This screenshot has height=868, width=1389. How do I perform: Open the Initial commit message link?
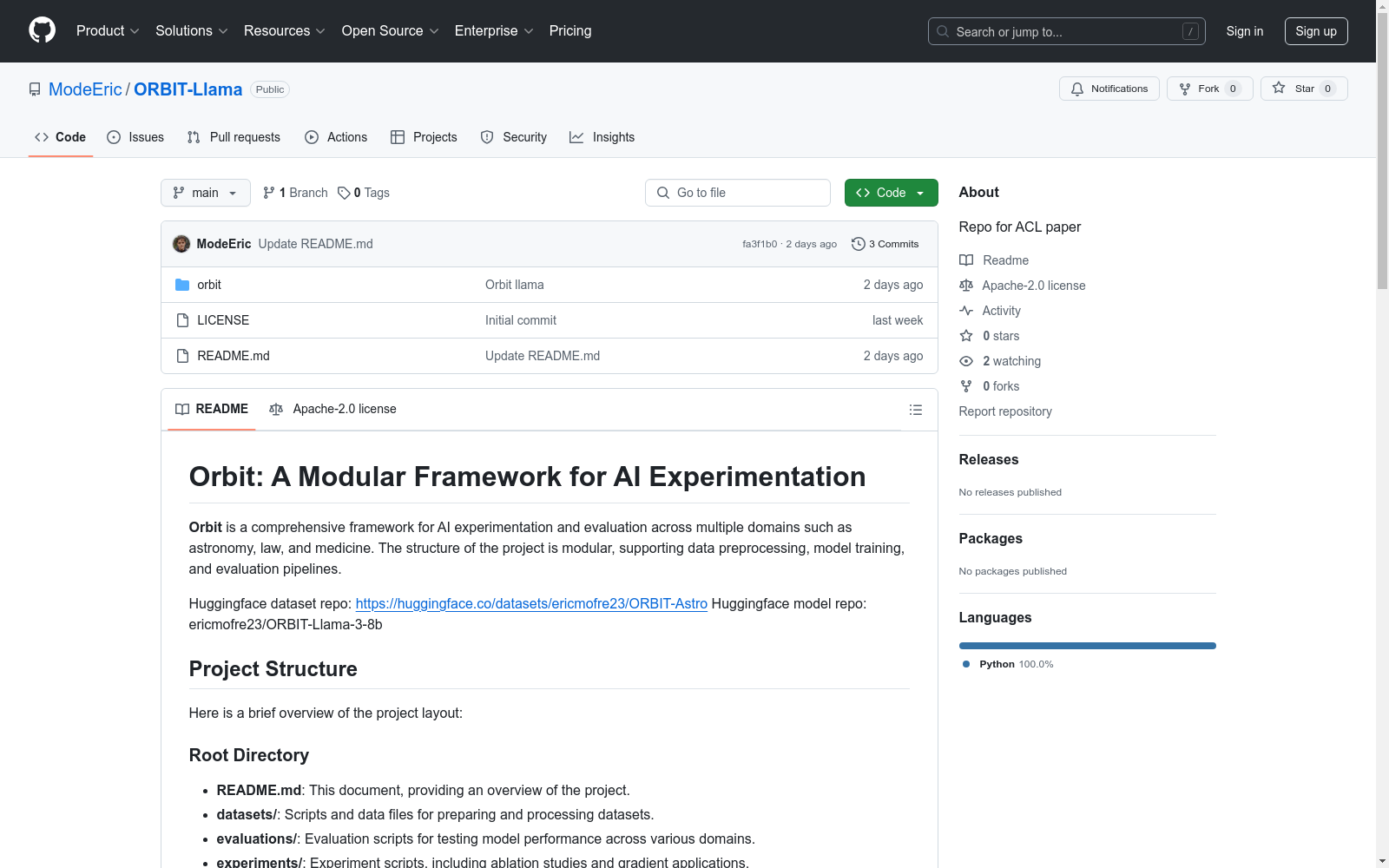click(x=521, y=320)
